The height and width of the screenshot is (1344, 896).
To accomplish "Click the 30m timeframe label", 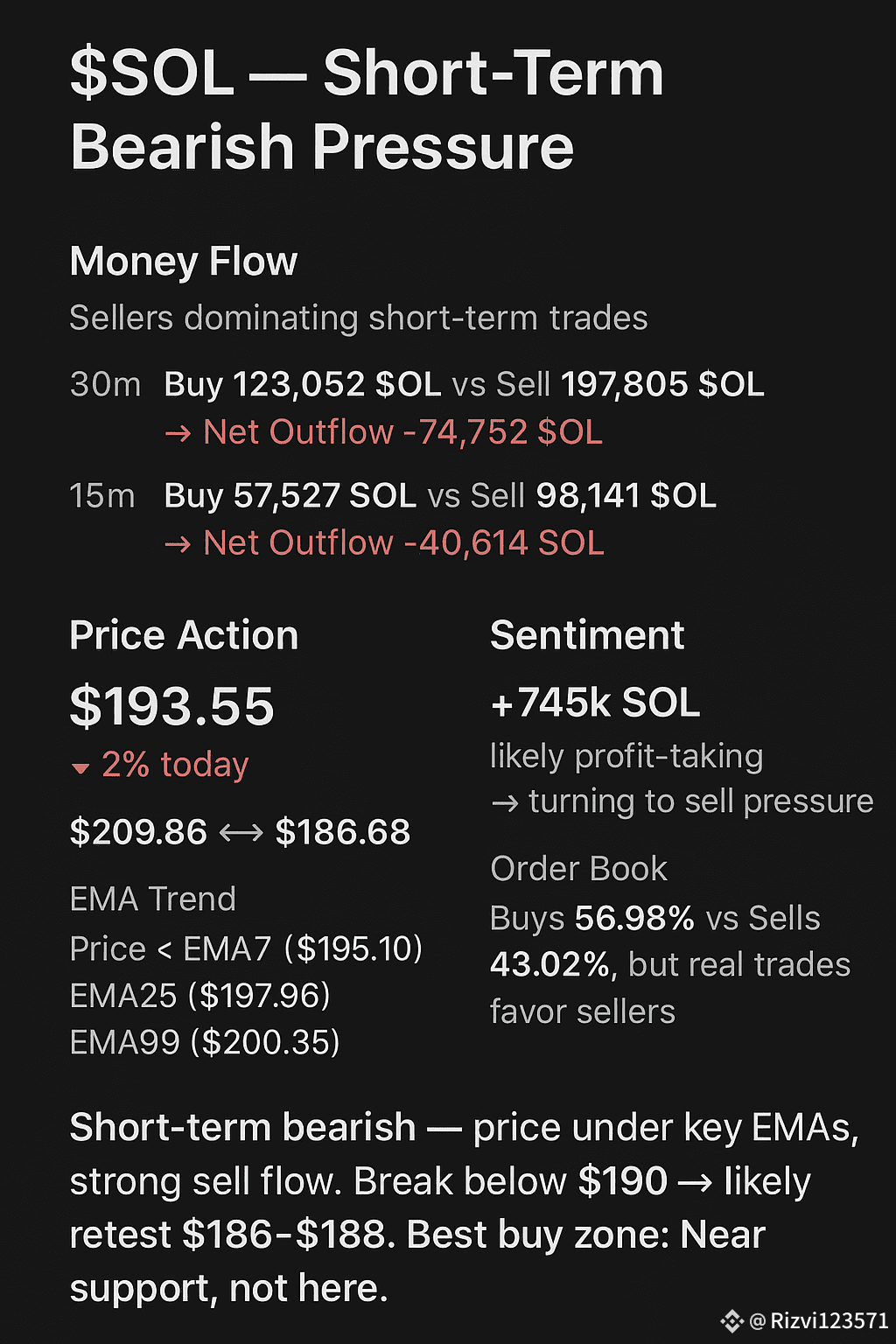I will click(105, 385).
